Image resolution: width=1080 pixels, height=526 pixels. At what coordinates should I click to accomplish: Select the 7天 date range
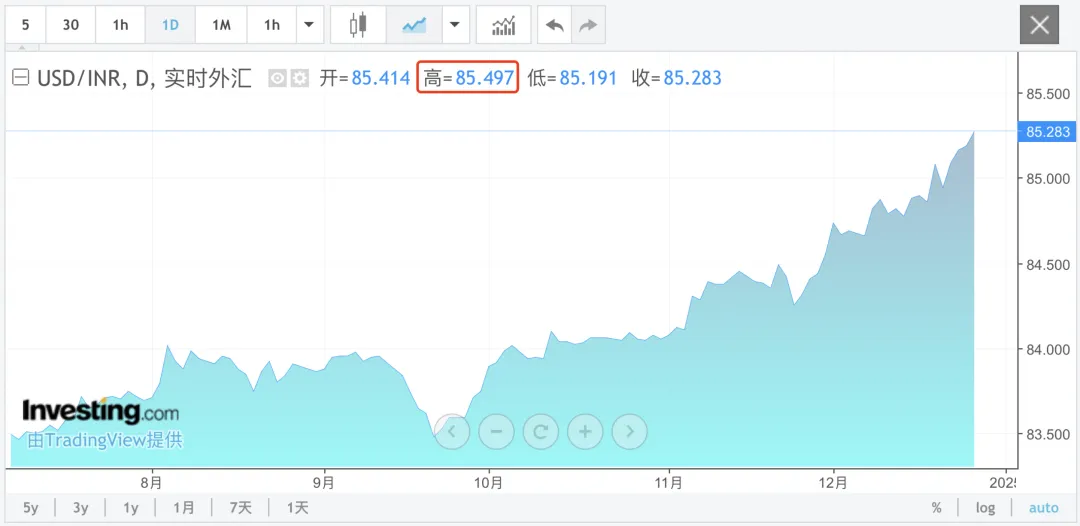[240, 508]
